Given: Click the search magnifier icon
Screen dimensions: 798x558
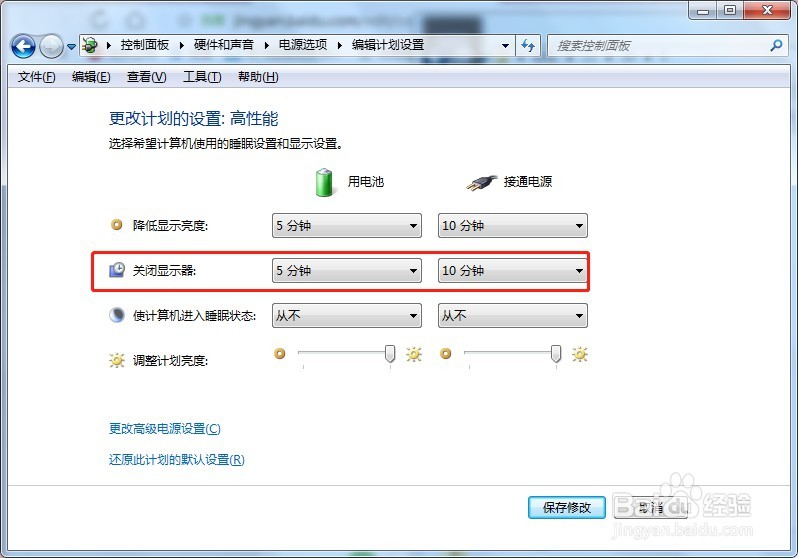Looking at the screenshot, I should pyautogui.click(x=776, y=46).
